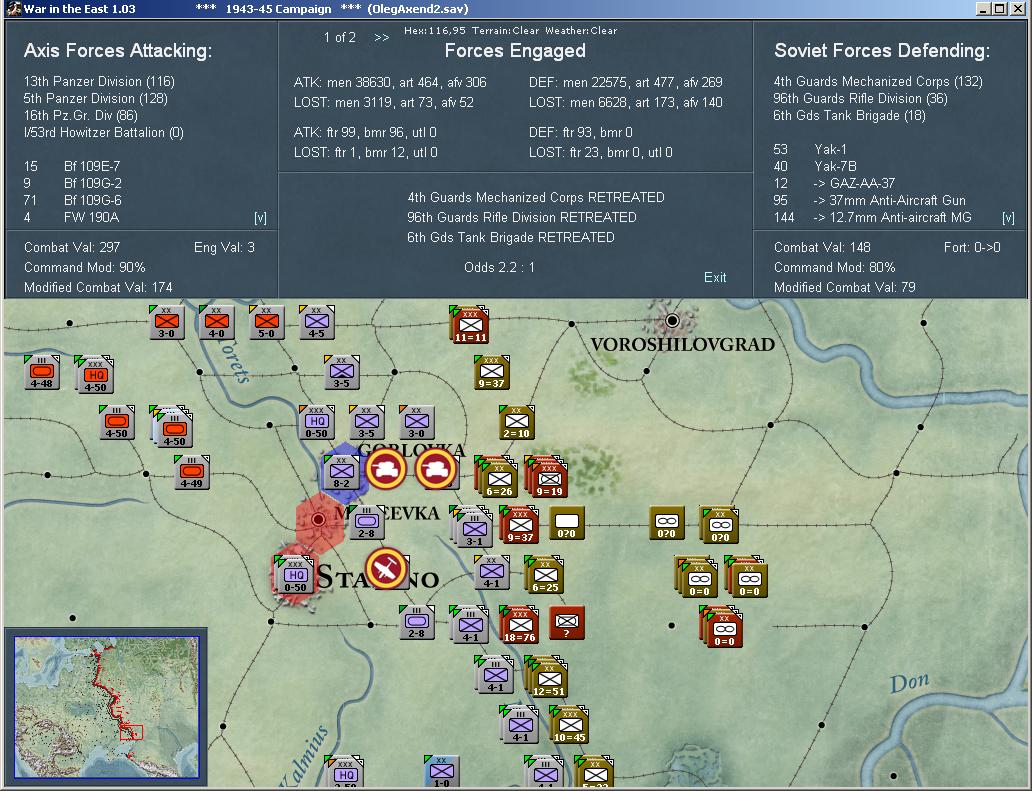Click the 'GAZ-AA-37' equipment row
Screen dimensions: 1032x791
835,184
